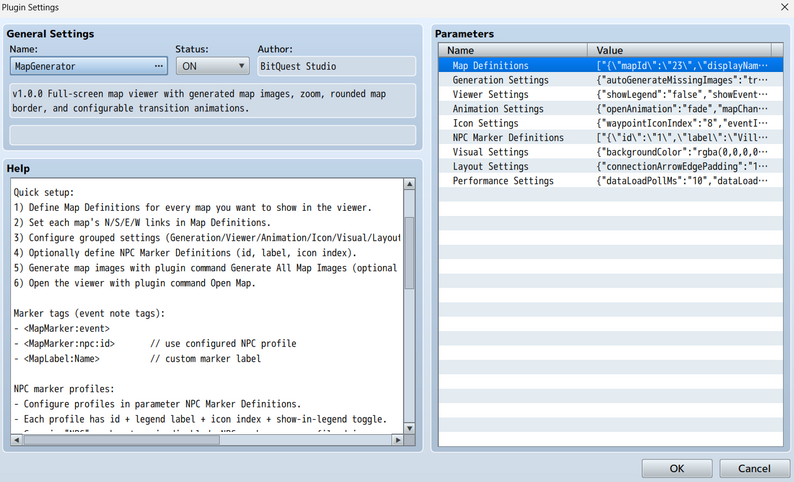Click the Name column header
This screenshot has width=794, height=482.
click(x=513, y=50)
